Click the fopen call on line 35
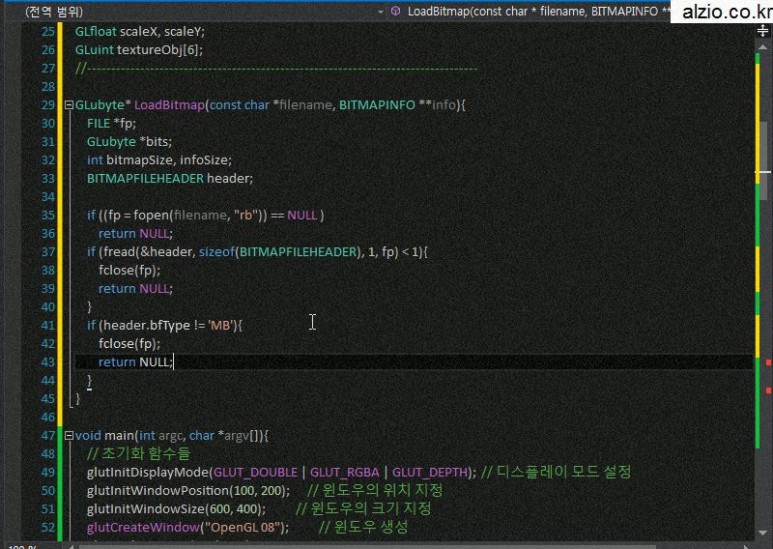Viewport: 773px width, 549px height. coord(200,215)
